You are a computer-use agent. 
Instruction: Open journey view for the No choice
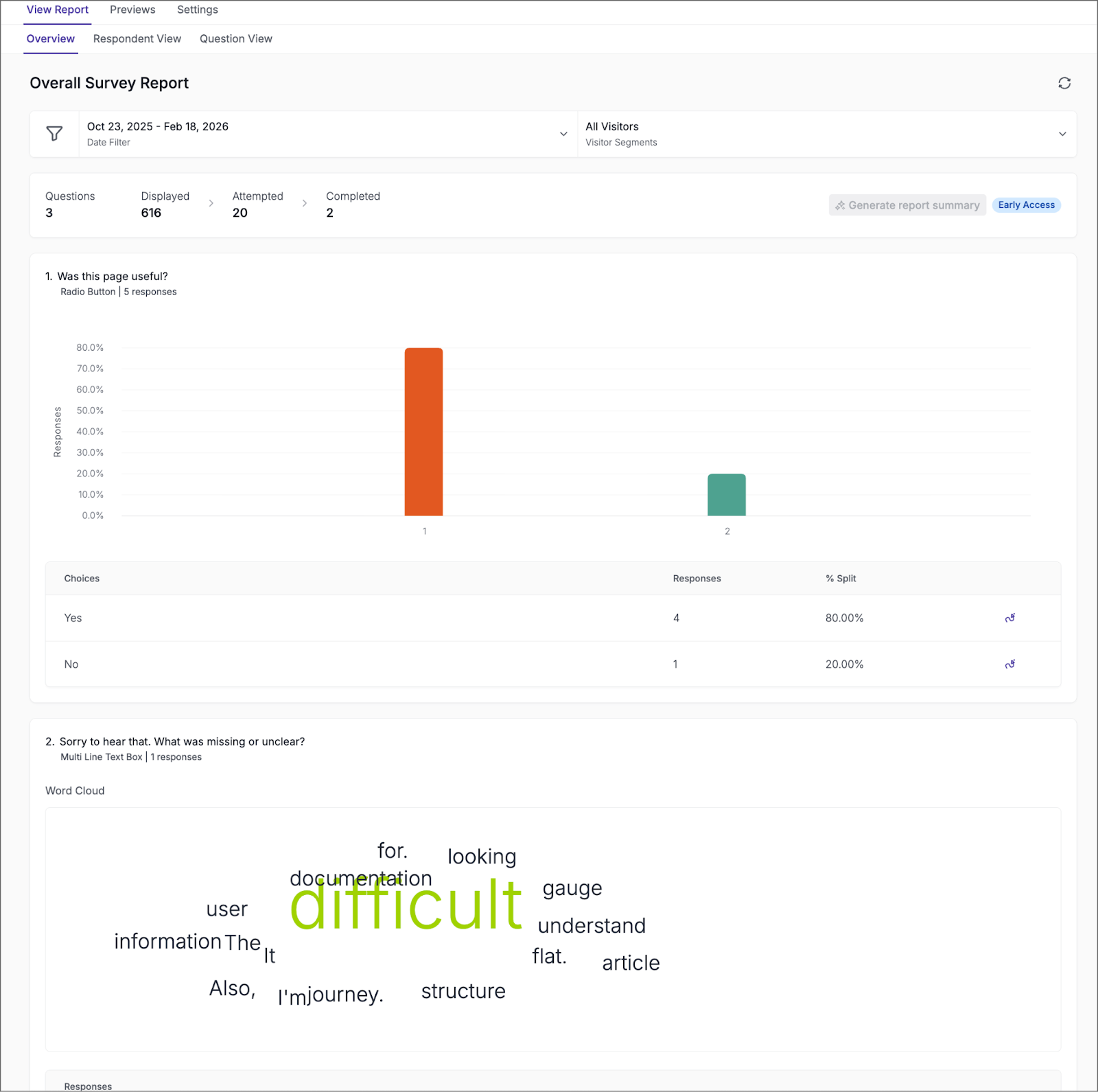(x=1009, y=664)
